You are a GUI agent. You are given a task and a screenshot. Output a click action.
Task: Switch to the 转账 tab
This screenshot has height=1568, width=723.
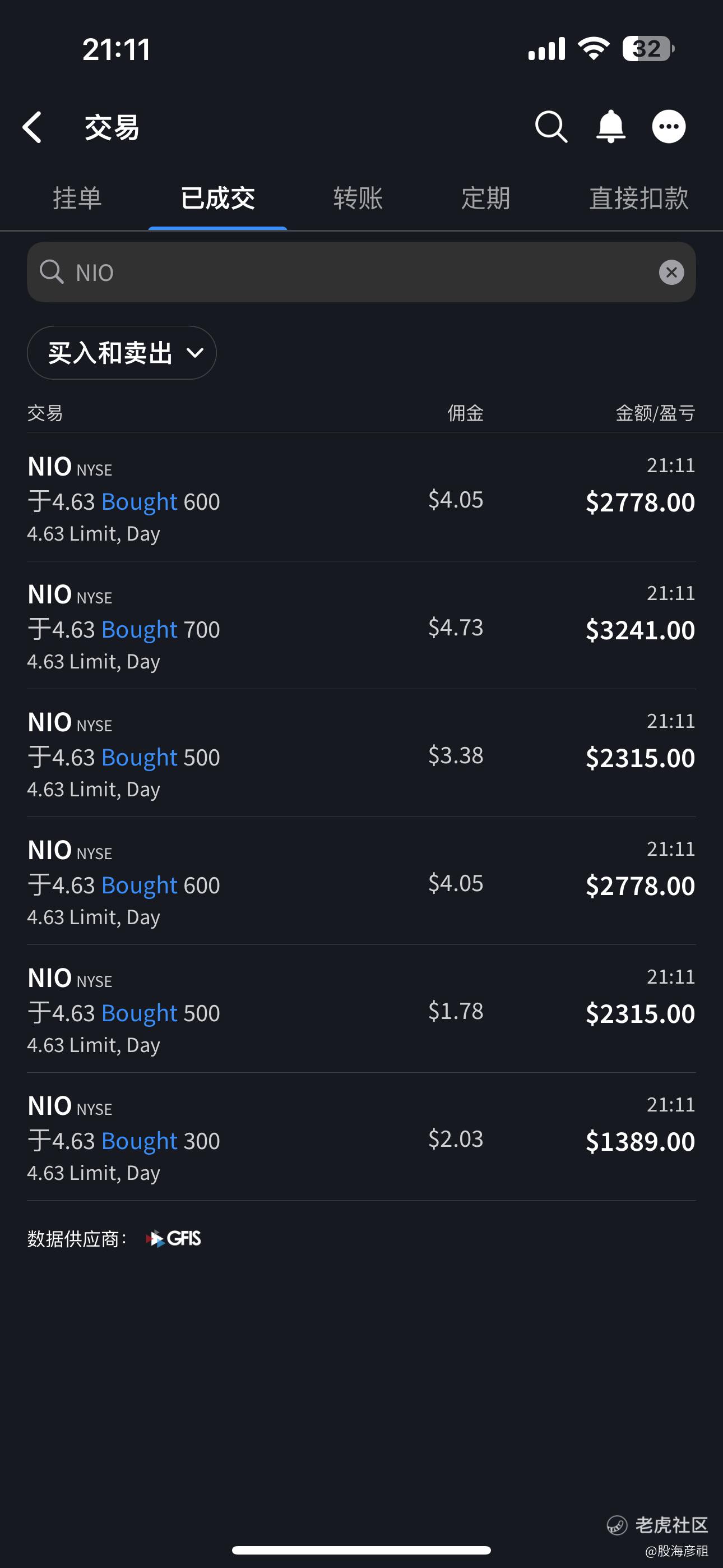358,199
